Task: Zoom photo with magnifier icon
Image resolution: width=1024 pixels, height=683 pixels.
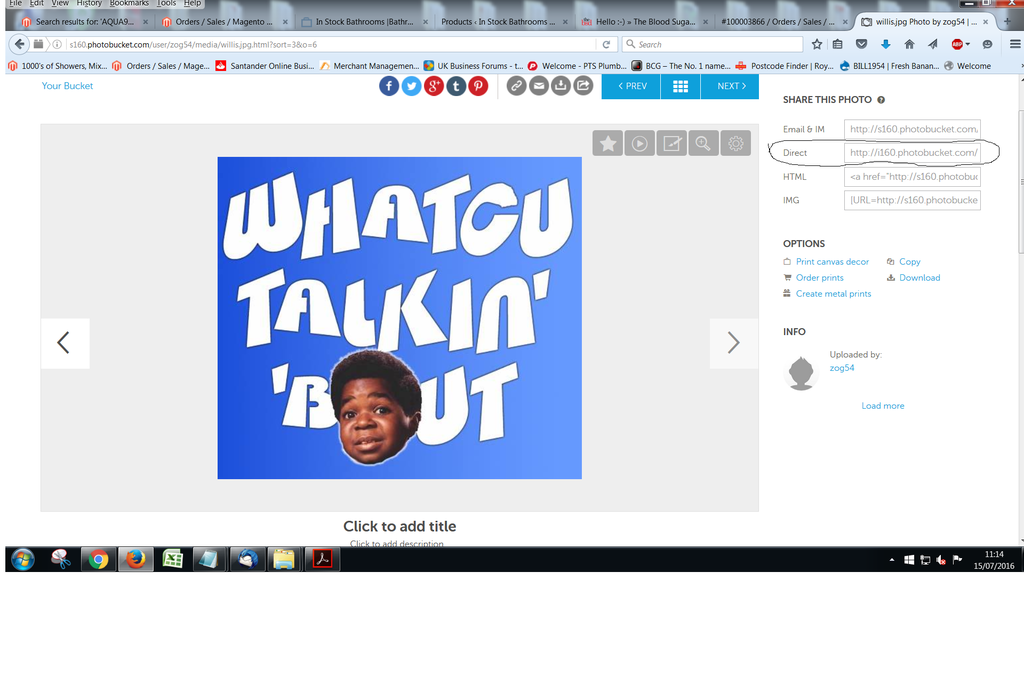Action: coord(703,143)
